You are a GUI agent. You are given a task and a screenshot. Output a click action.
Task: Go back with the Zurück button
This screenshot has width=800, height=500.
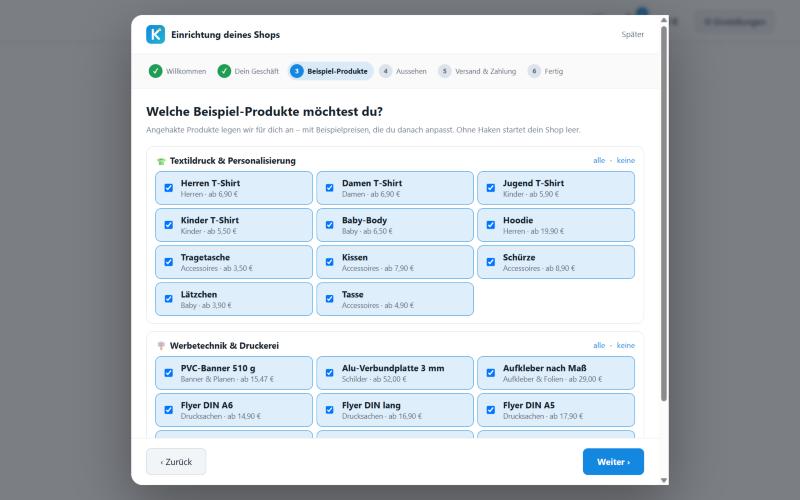[176, 462]
